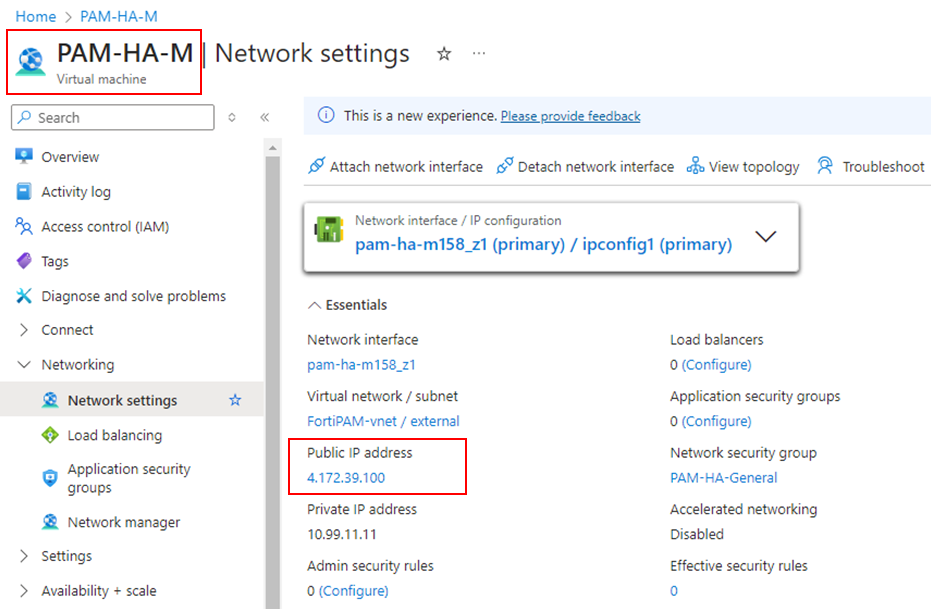The width and height of the screenshot is (931, 609).
Task: Open the Activity log via its sidebar icon
Action: 22,191
